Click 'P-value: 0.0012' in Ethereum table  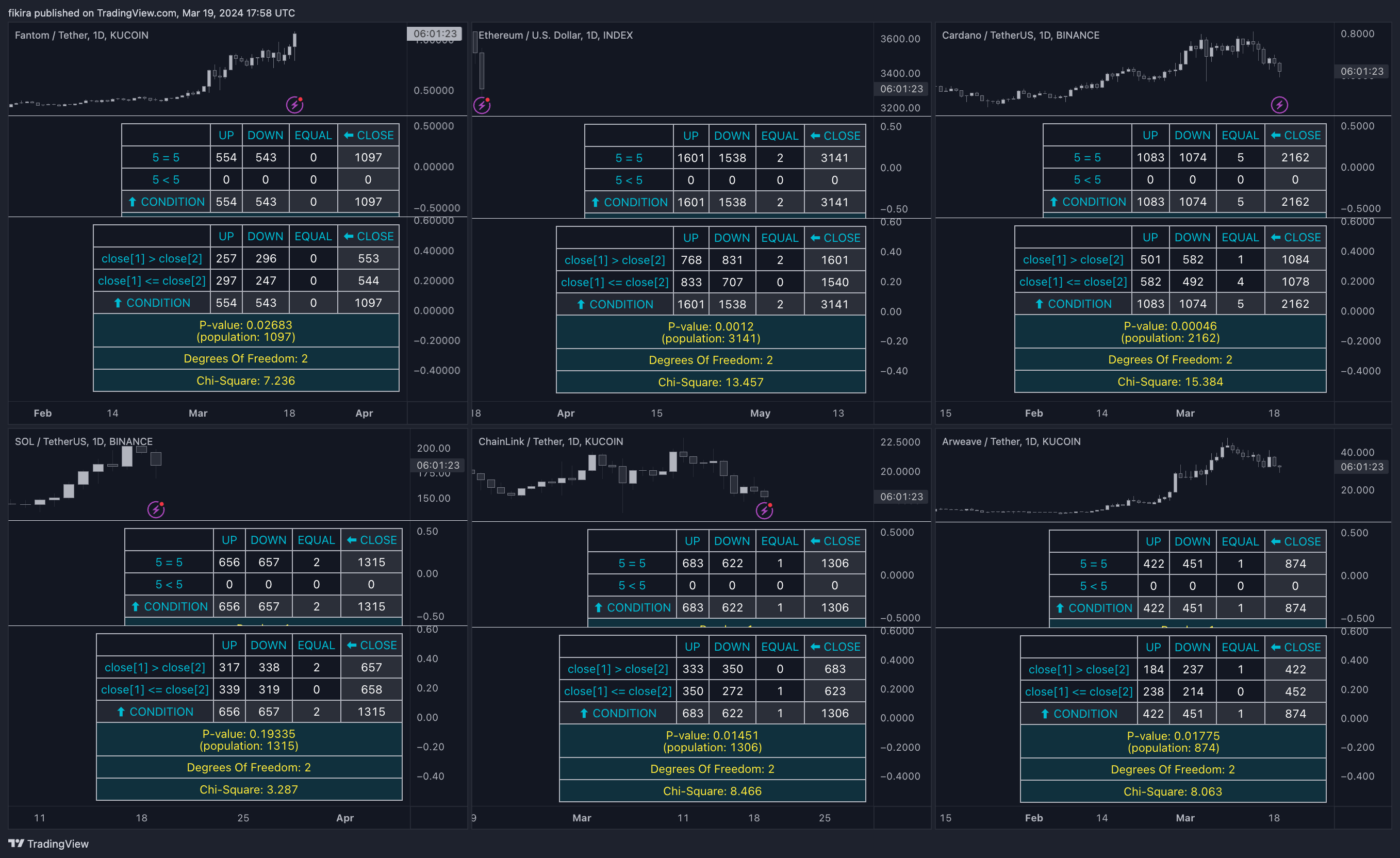point(710,327)
